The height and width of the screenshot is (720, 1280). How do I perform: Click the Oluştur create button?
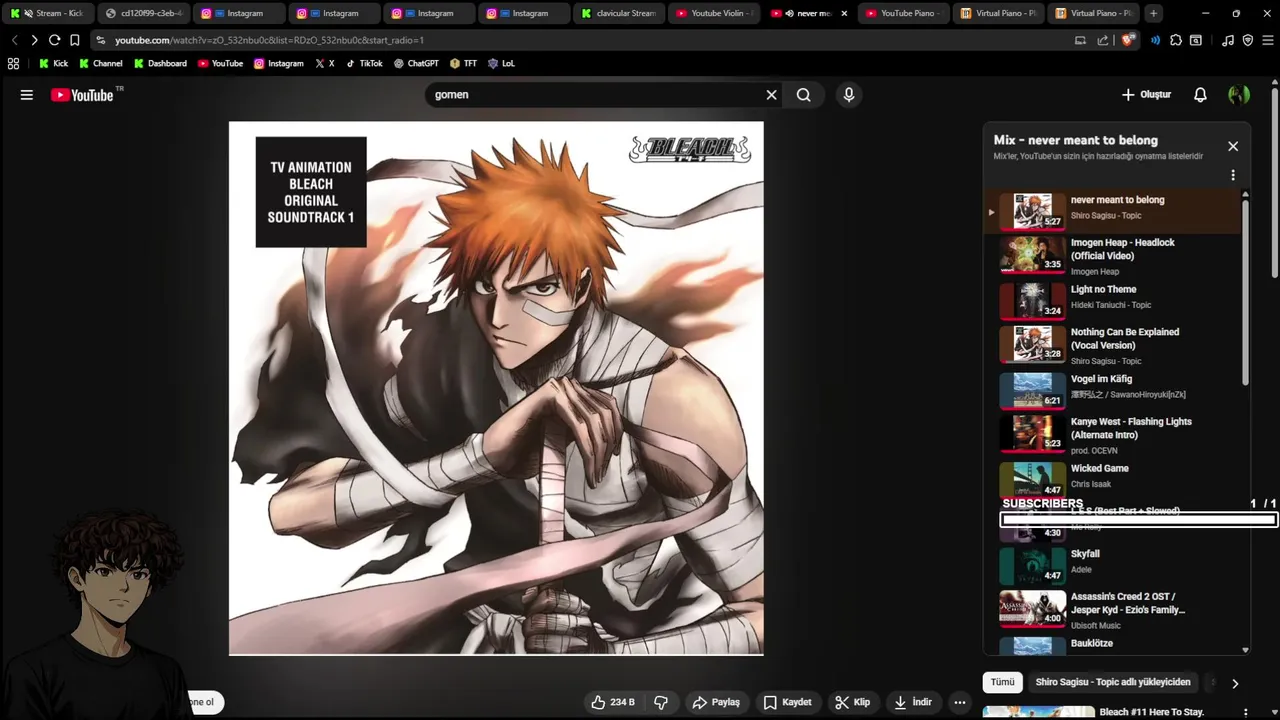pyautogui.click(x=1146, y=95)
